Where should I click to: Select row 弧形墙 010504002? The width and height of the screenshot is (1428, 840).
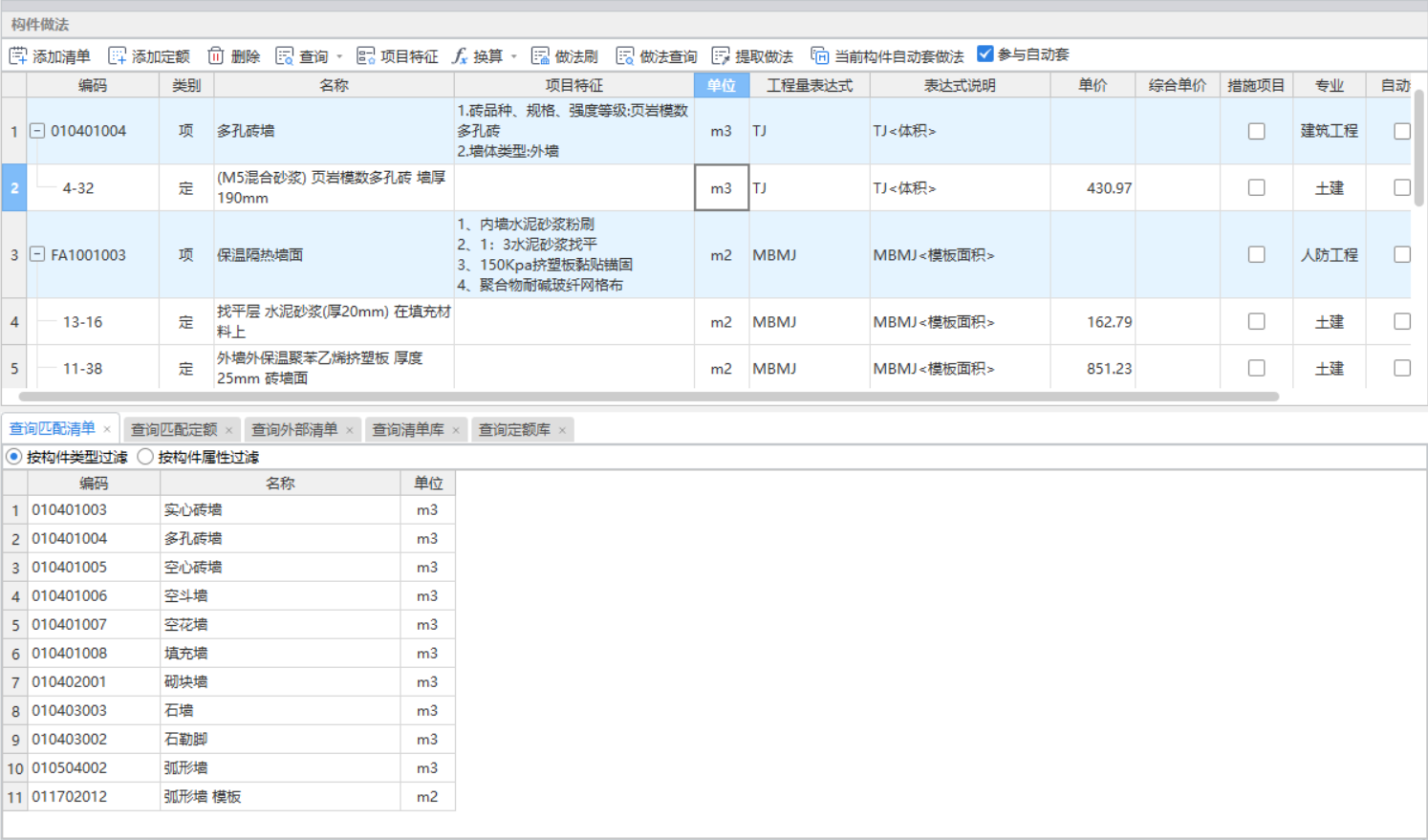click(229, 768)
